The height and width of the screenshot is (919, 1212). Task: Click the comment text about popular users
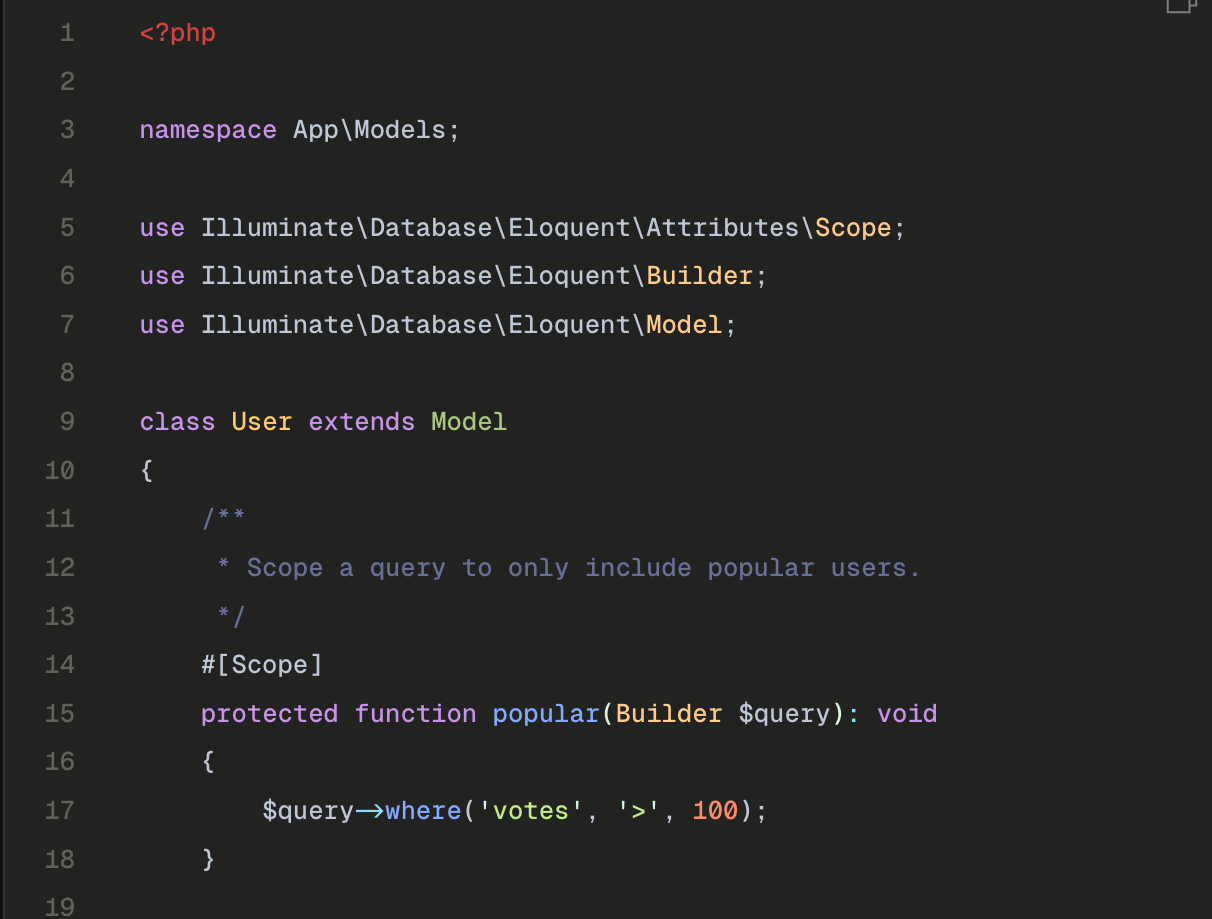coord(583,568)
